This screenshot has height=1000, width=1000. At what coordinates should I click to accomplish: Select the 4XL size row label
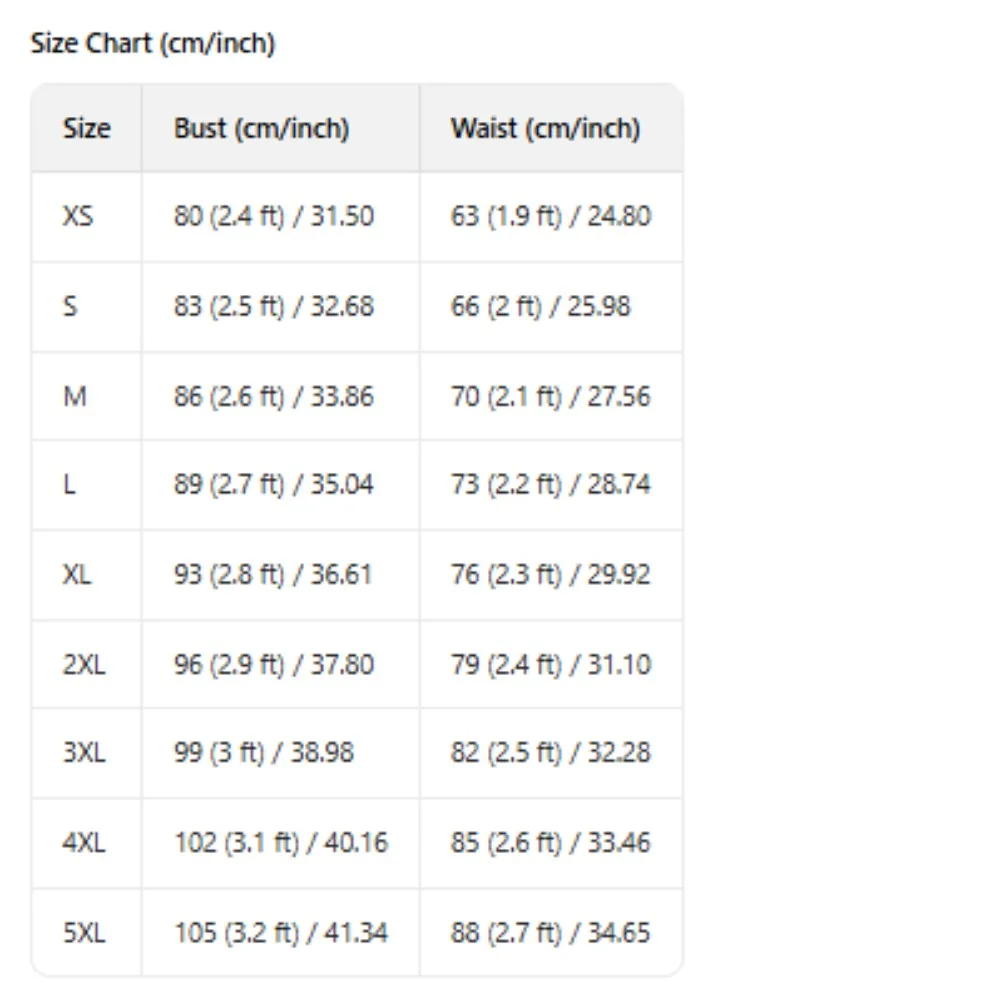[x=84, y=843]
